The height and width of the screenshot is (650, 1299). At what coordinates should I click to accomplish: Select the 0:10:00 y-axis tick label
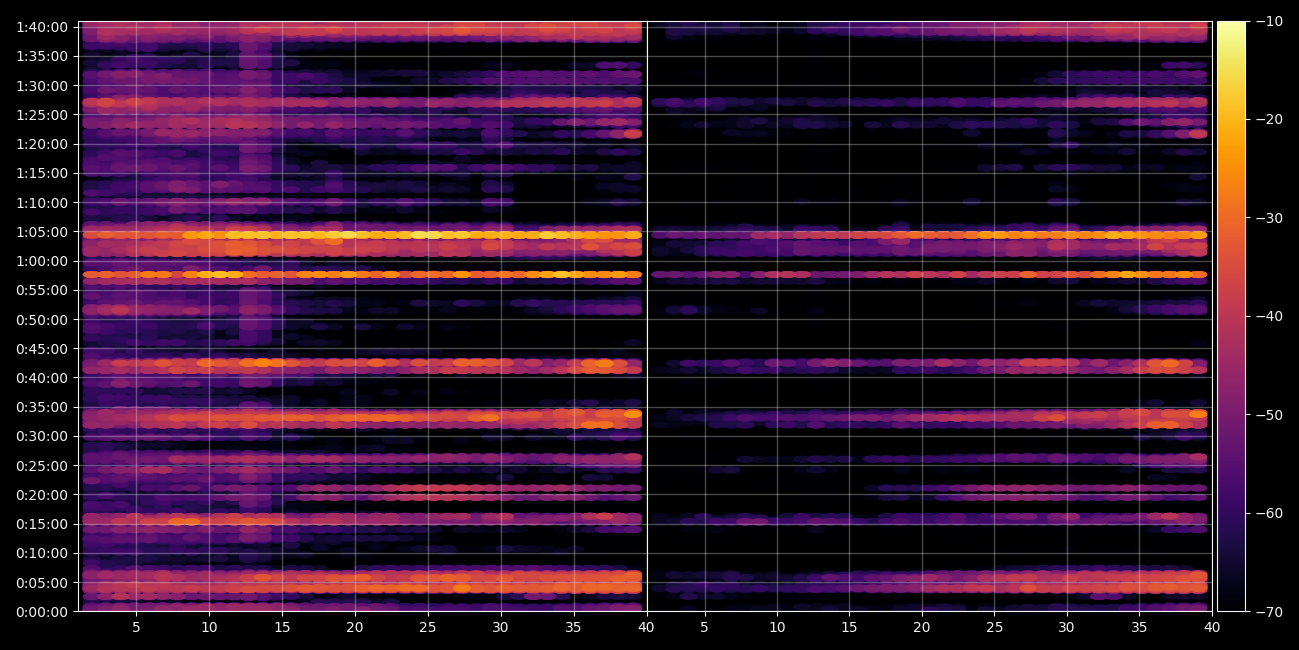point(43,553)
